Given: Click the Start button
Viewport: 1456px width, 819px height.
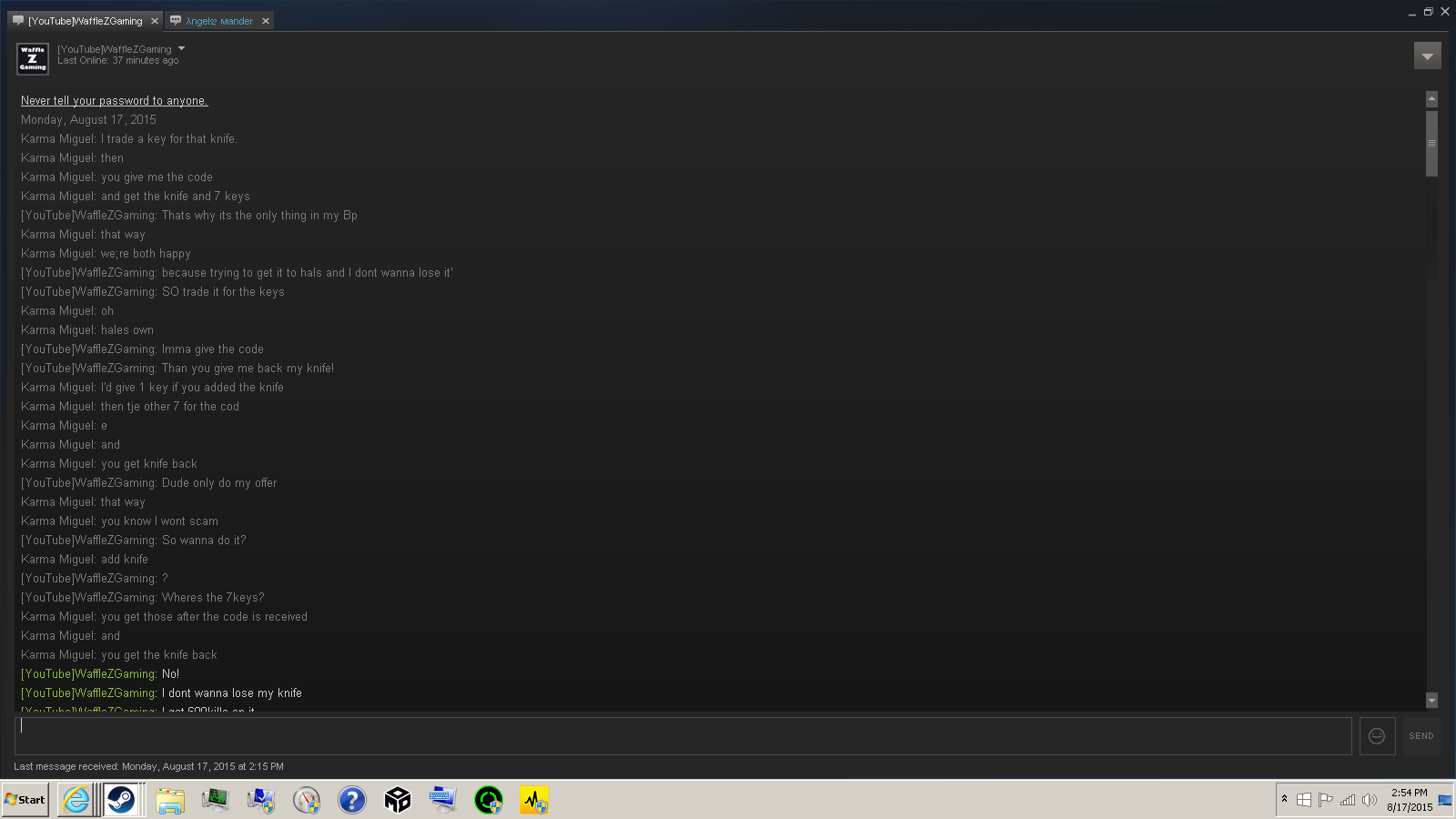Looking at the screenshot, I should (25, 800).
